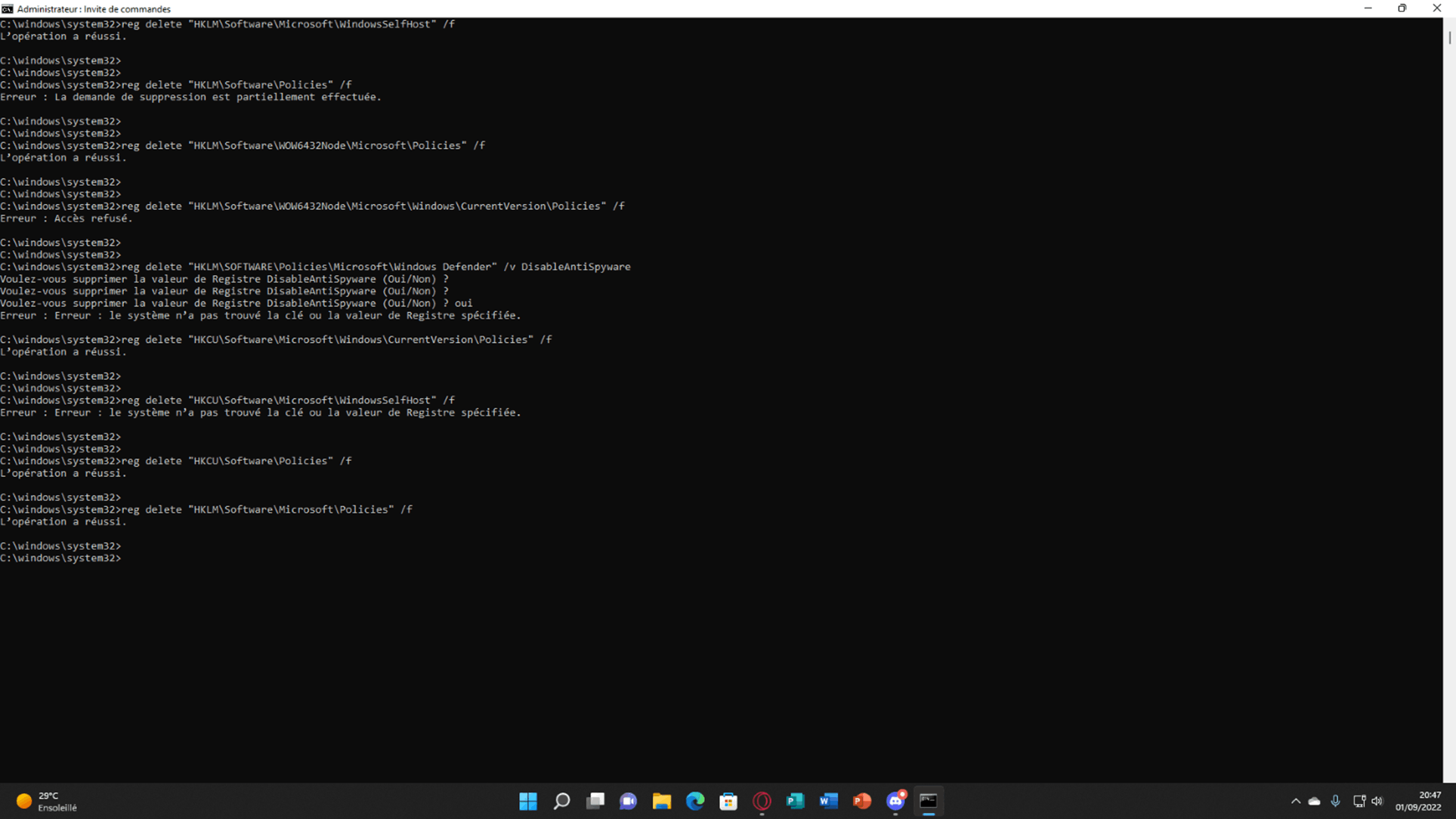Open the Command Prompt title bar system menu icon
This screenshot has height=819, width=1456.
coord(8,8)
